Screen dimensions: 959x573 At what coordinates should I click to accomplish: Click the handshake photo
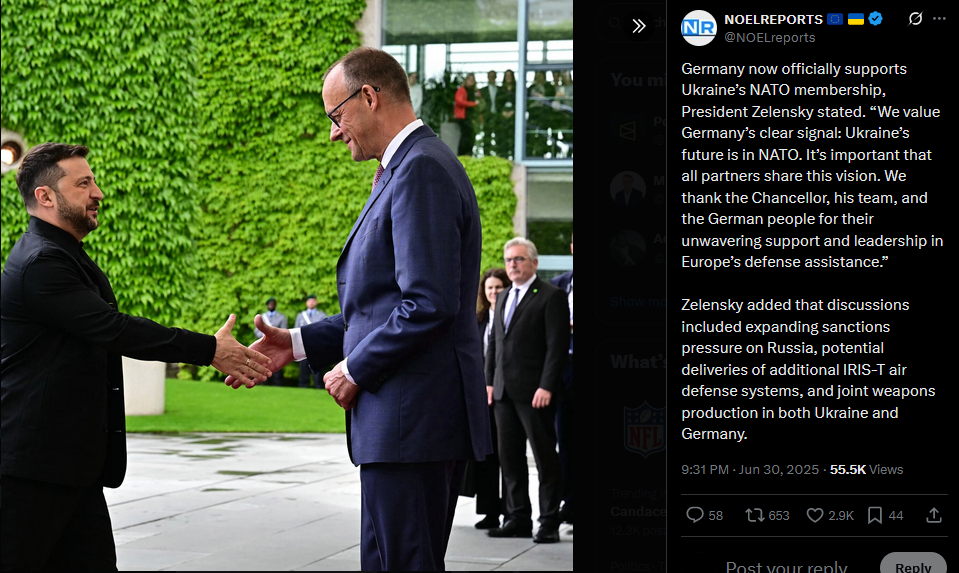pyautogui.click(x=286, y=286)
